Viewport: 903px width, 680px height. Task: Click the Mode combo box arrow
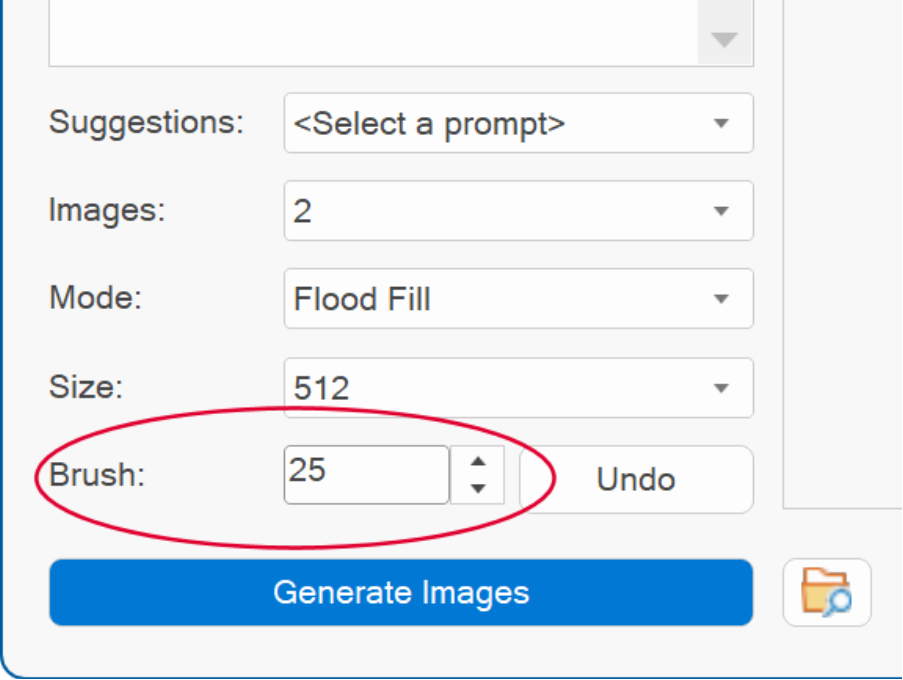pos(721,299)
